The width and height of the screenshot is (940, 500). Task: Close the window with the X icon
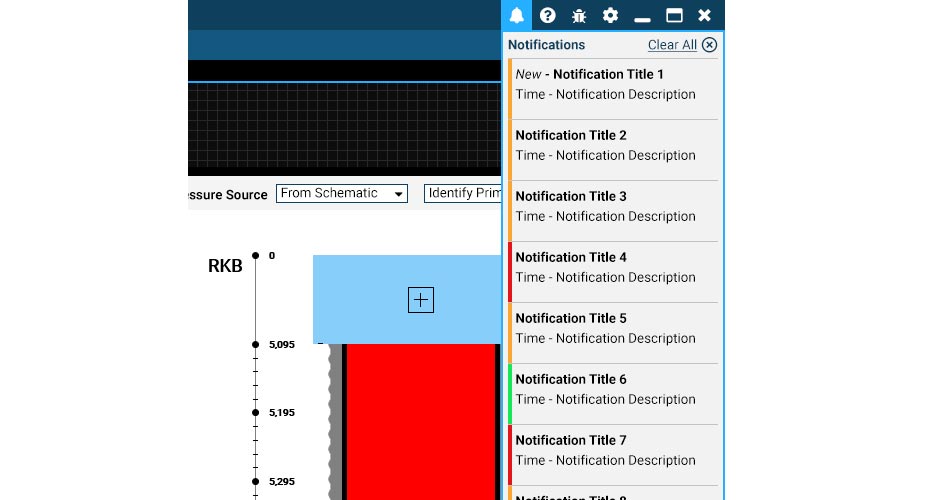[x=704, y=15]
